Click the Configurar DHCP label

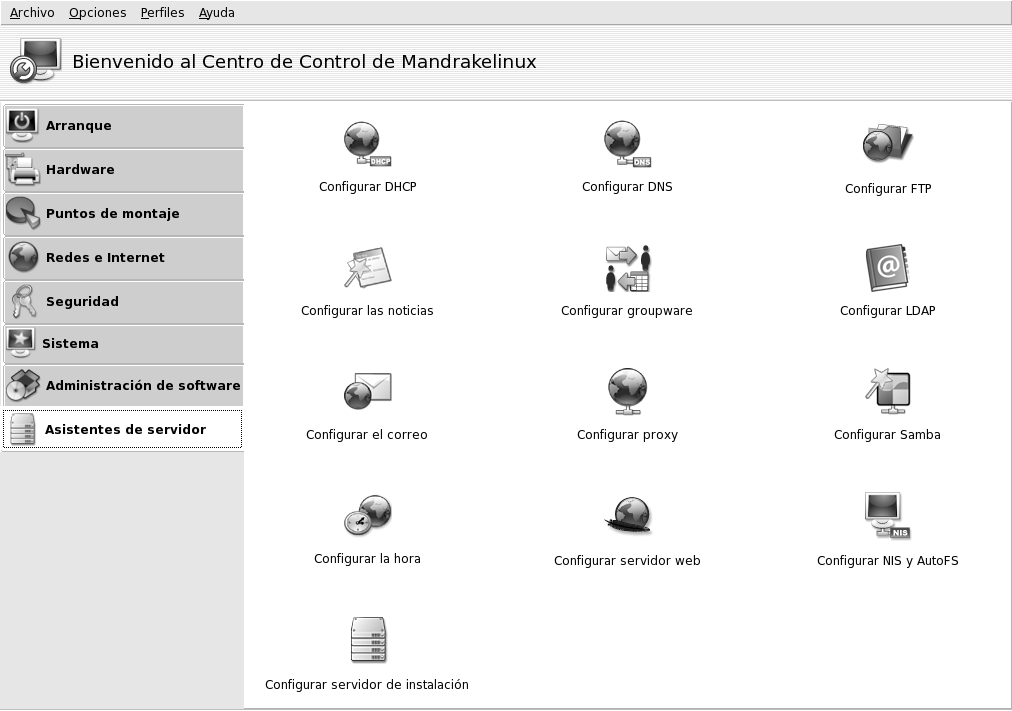368,186
